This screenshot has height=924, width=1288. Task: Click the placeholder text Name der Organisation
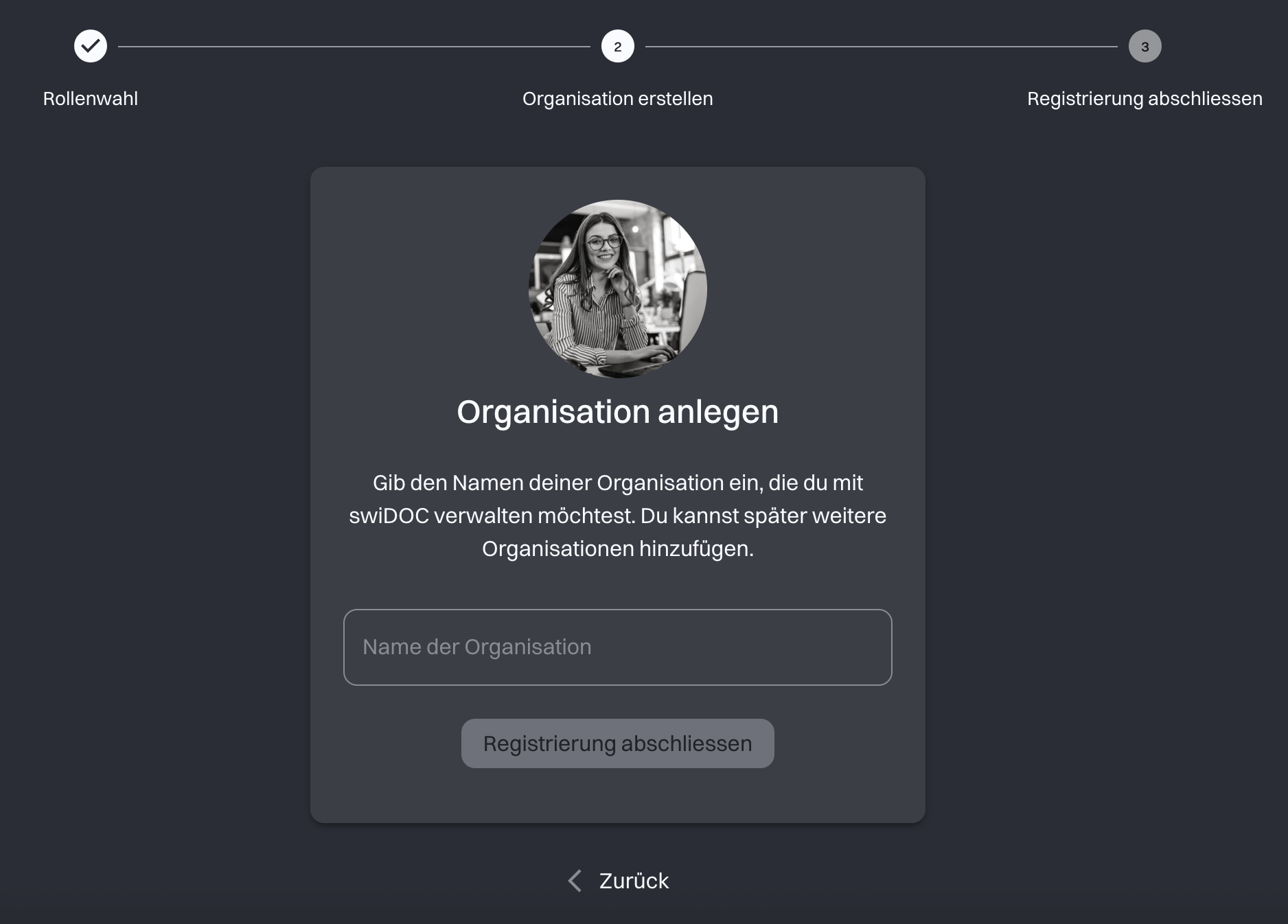pyautogui.click(x=476, y=647)
